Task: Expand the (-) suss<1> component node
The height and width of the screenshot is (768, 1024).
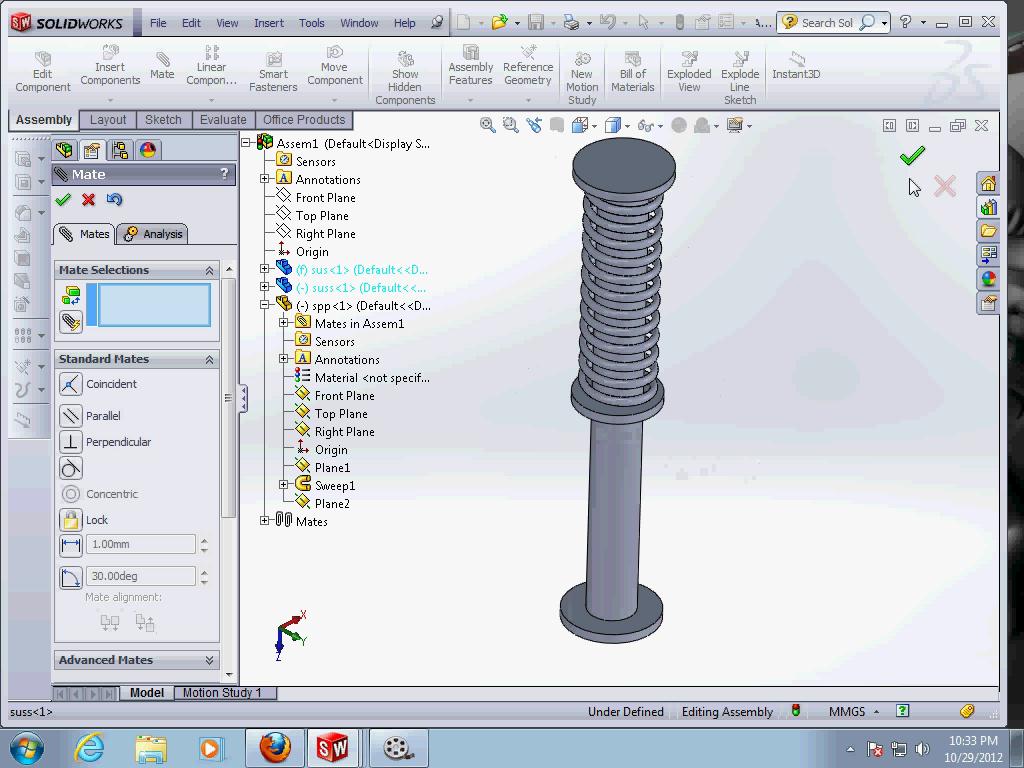Action: click(264, 286)
